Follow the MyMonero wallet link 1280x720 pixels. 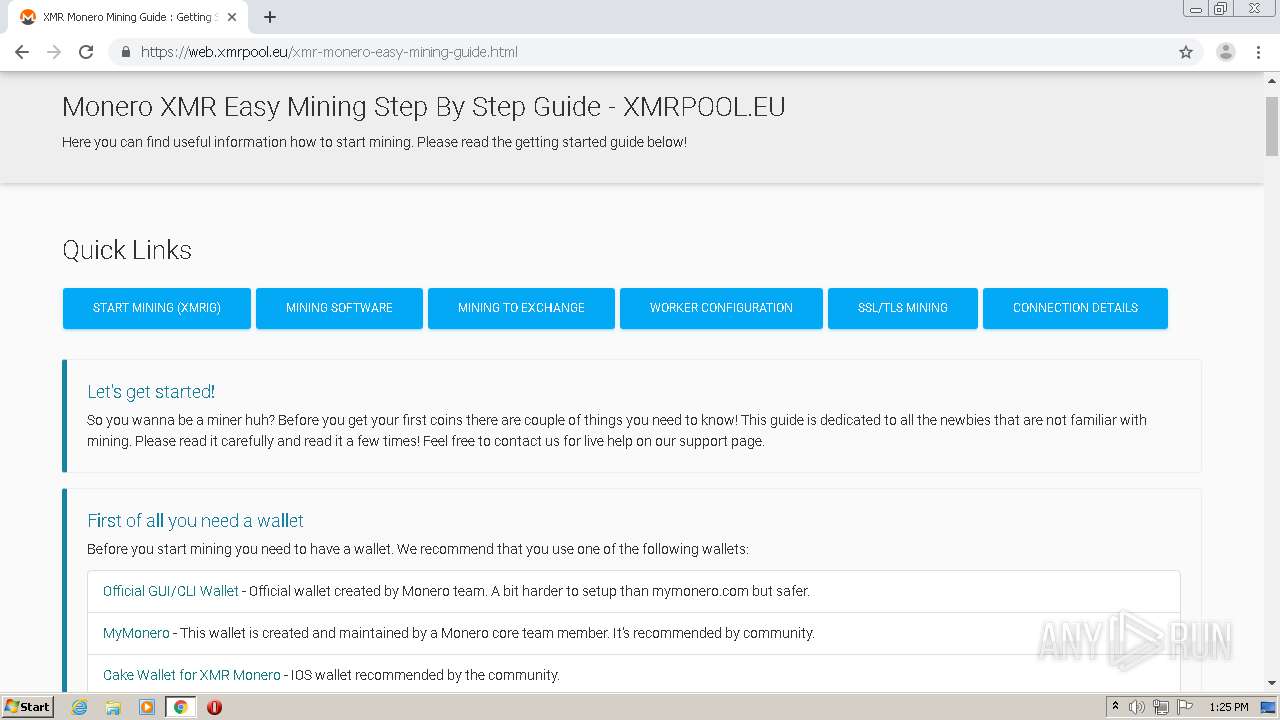pos(136,633)
